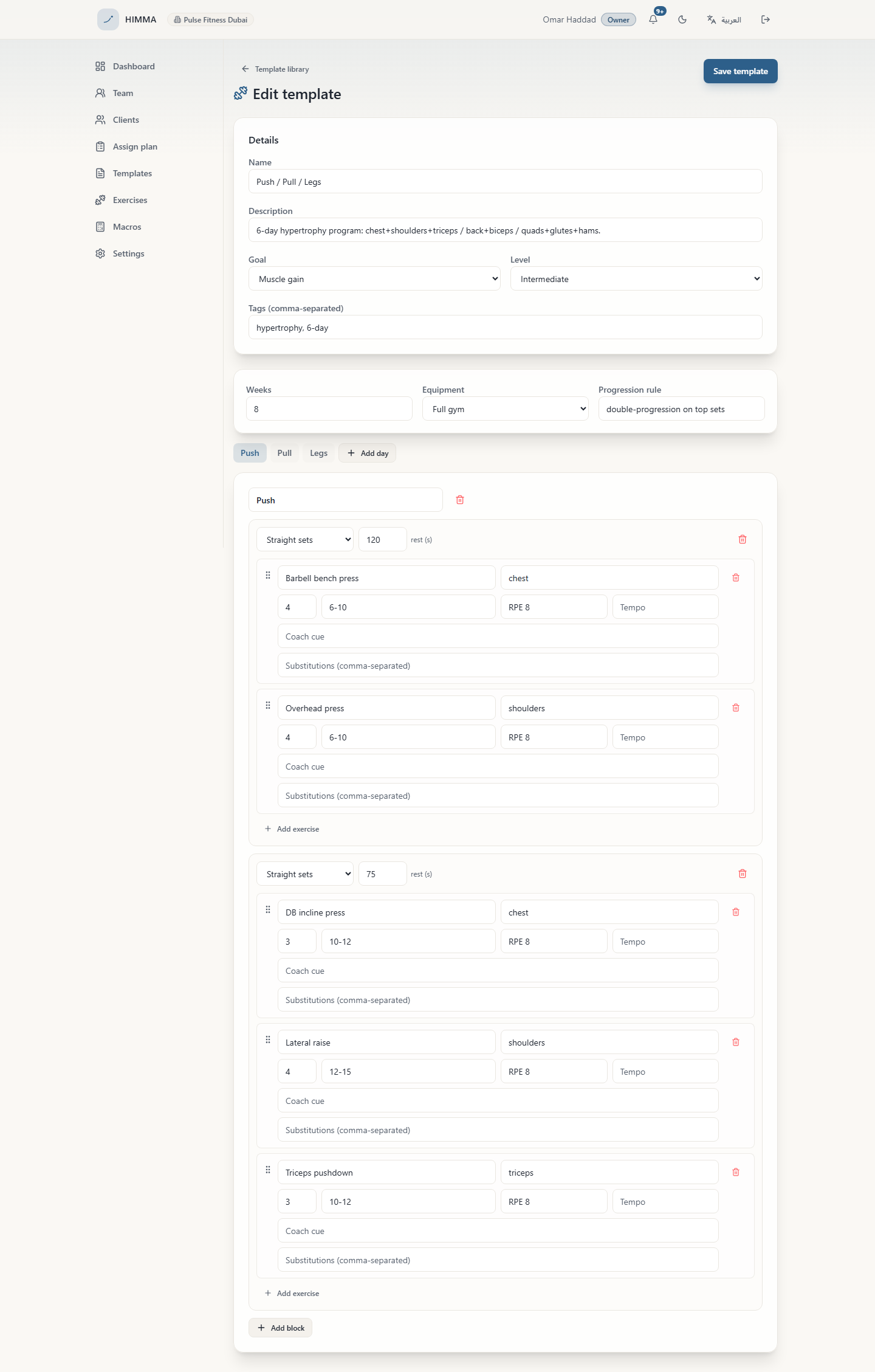Click the HIMMA logo icon
The image size is (875, 1372).
[x=108, y=19]
